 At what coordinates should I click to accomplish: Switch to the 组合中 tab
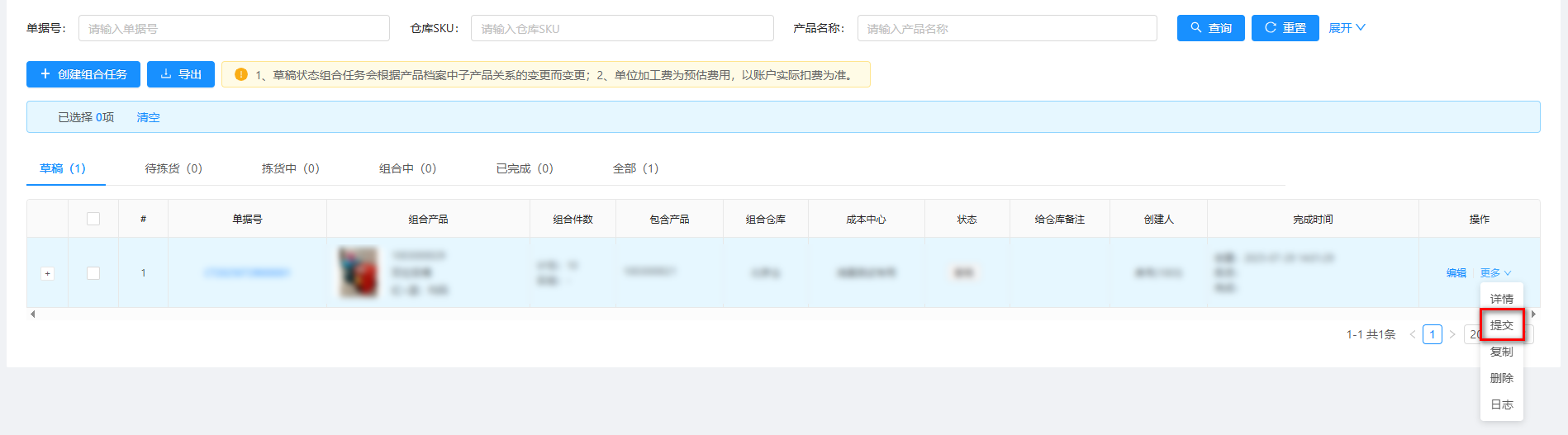pyautogui.click(x=407, y=168)
